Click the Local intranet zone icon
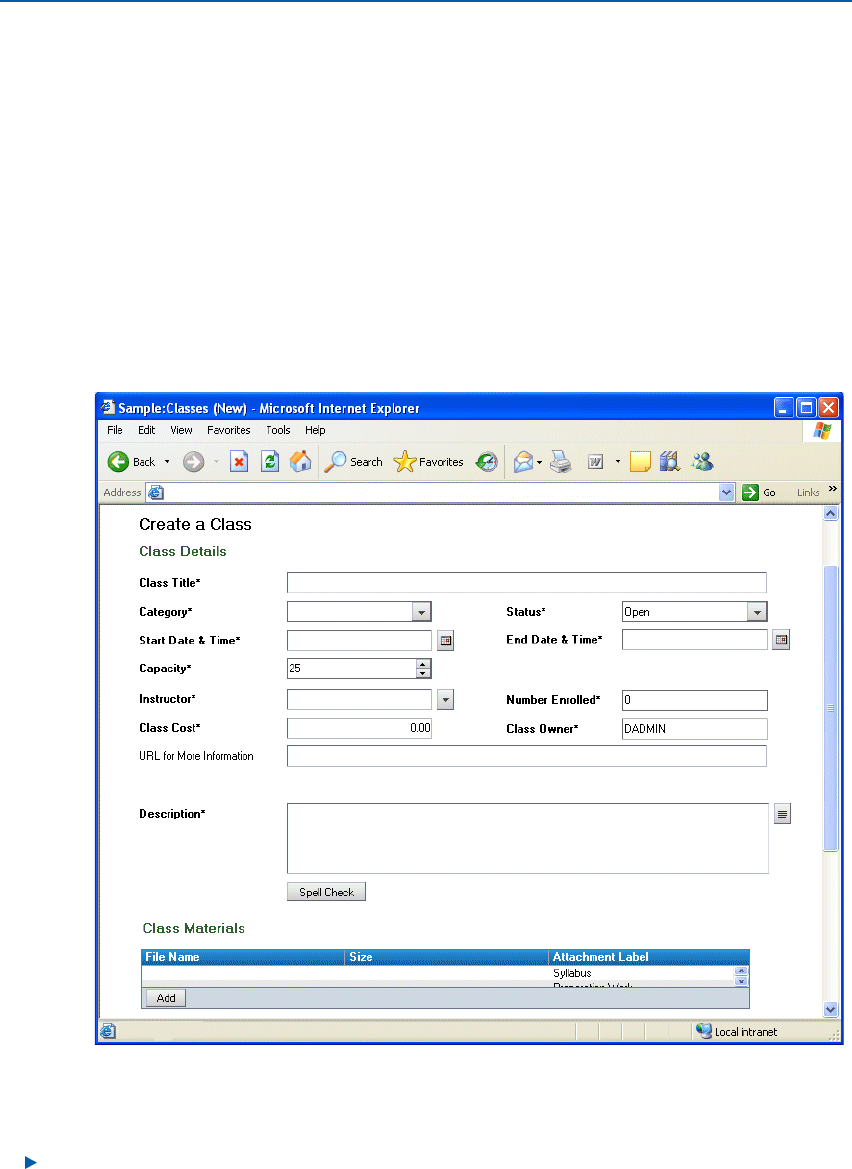Image resolution: width=852 pixels, height=1169 pixels. [704, 1031]
